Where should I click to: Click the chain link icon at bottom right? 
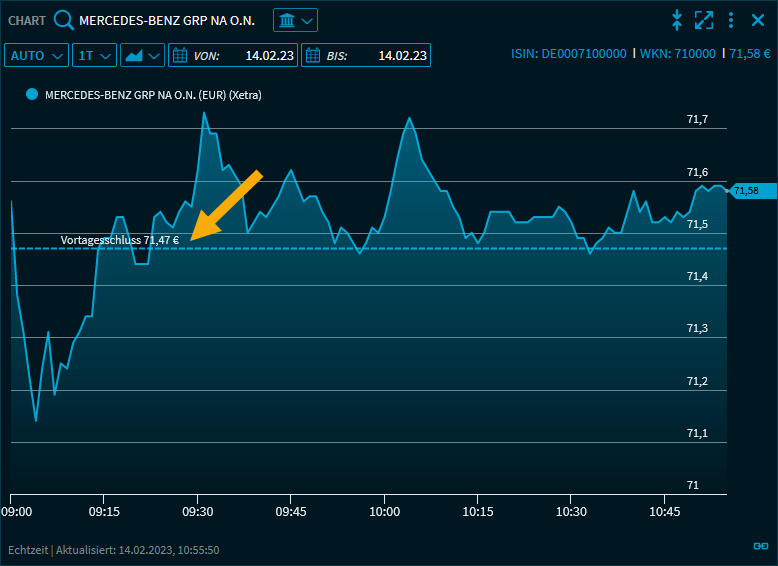(760, 546)
